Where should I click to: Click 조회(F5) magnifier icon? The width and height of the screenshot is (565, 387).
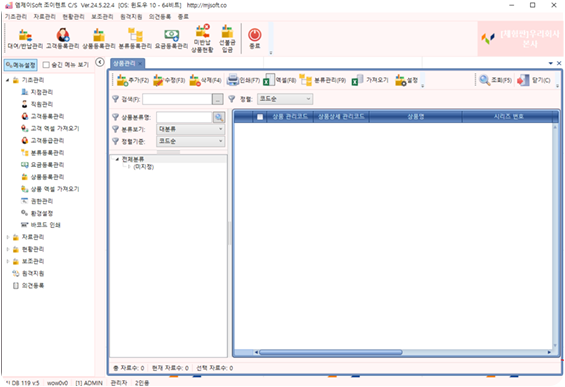(485, 80)
